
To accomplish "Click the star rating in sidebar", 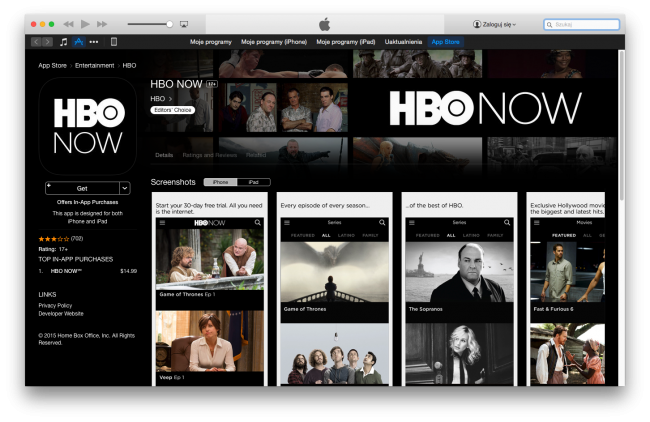I will tap(53, 239).
